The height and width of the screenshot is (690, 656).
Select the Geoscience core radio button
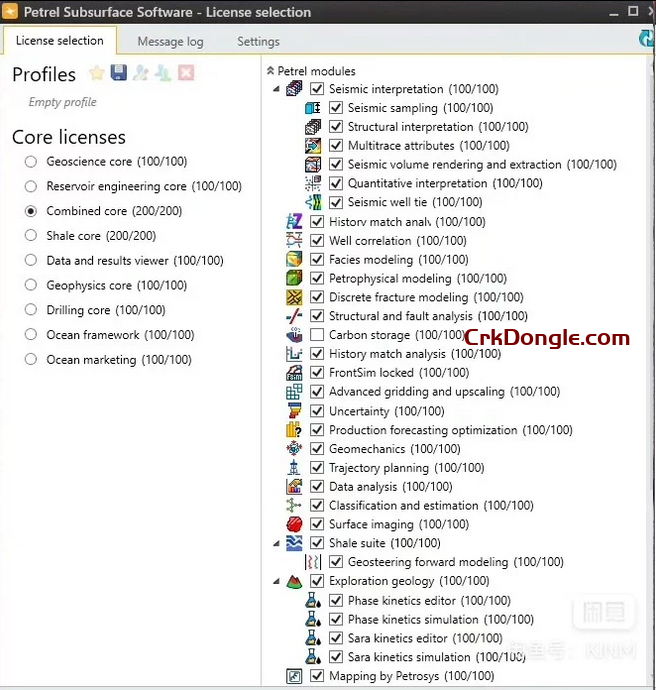pos(31,162)
